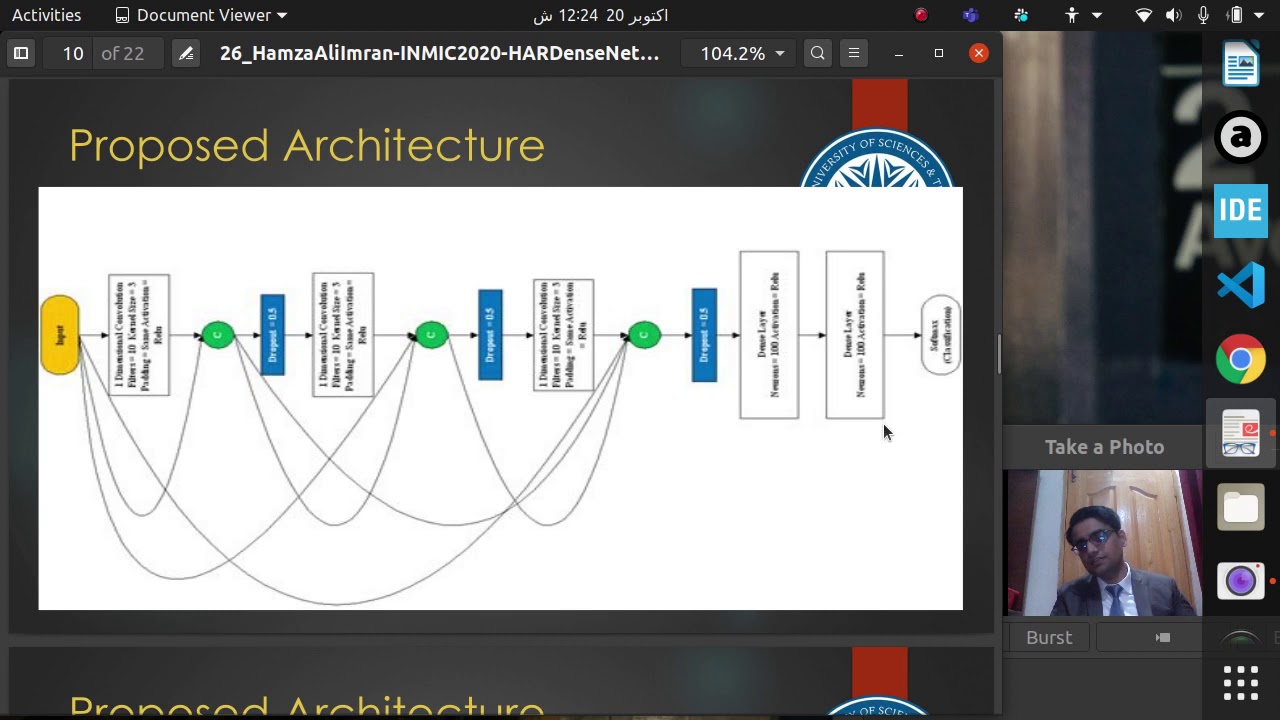
Task: Toggle the Document Viewer side pane button
Action: pos(21,53)
